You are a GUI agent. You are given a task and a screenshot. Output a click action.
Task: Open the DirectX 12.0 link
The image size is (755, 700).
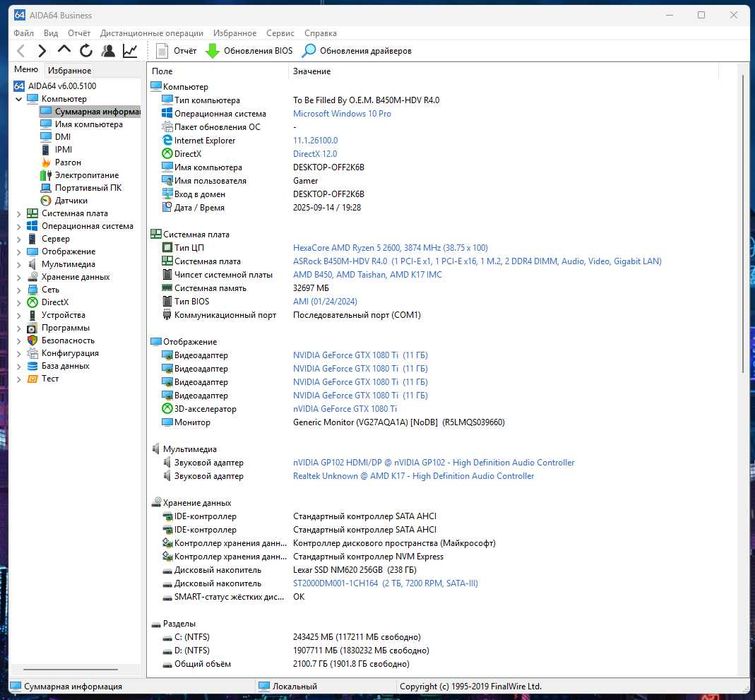[315, 154]
